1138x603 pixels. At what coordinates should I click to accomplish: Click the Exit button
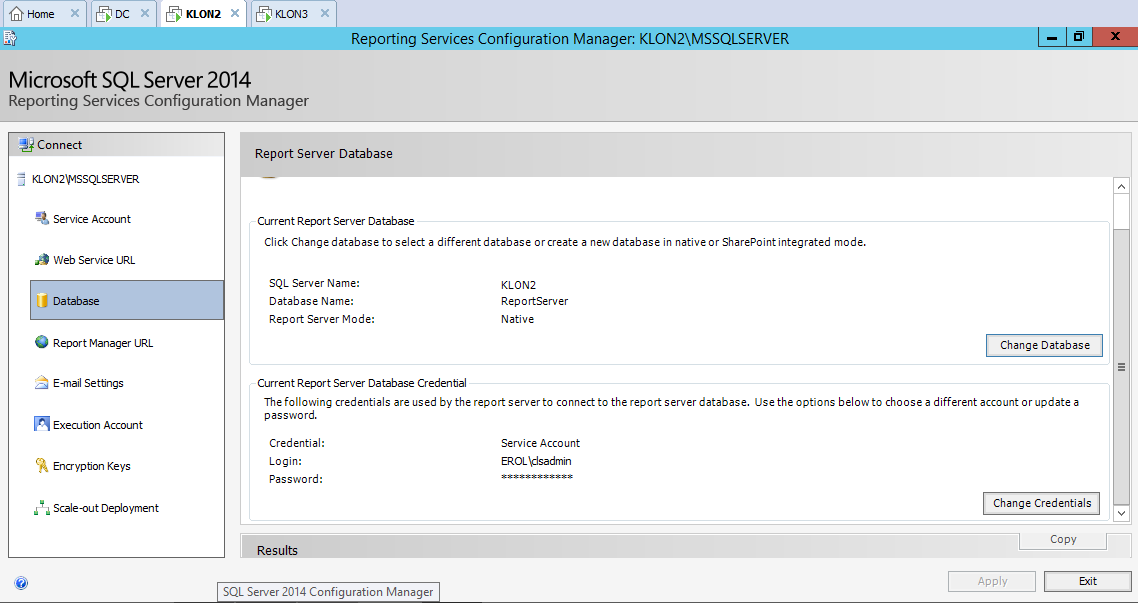point(1087,581)
